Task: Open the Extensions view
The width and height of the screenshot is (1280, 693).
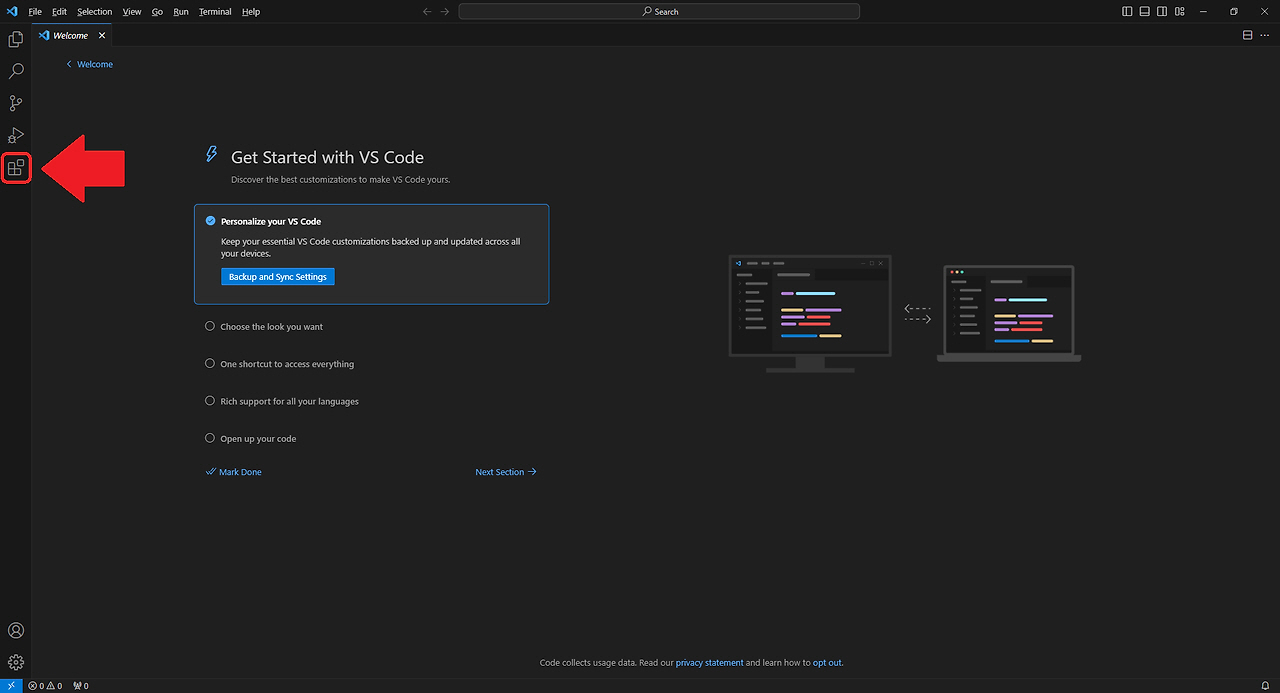Action: [x=16, y=167]
